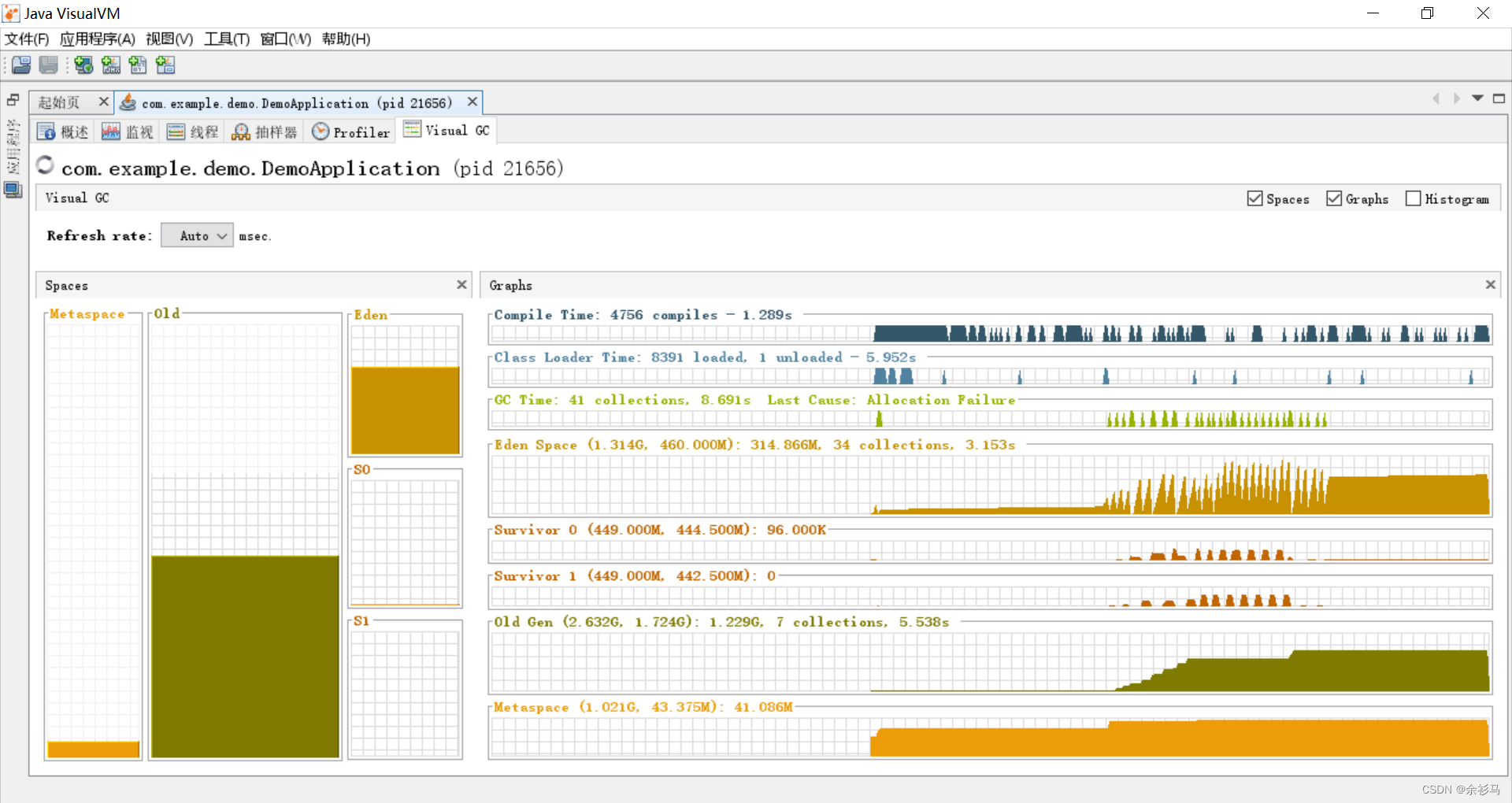Open the 应用程序 sidebar panel icon
Image resolution: width=1512 pixels, height=803 pixels.
coord(13,190)
